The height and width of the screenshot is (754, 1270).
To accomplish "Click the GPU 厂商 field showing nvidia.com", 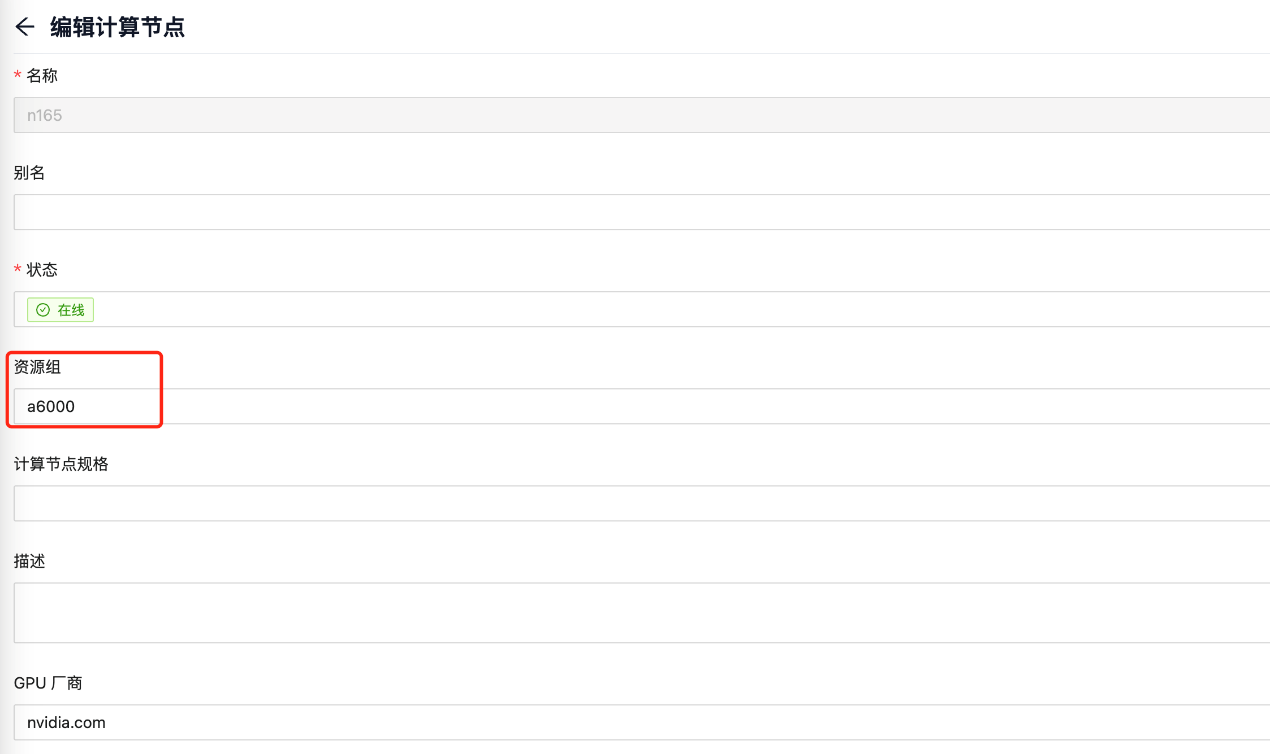I will (640, 722).
